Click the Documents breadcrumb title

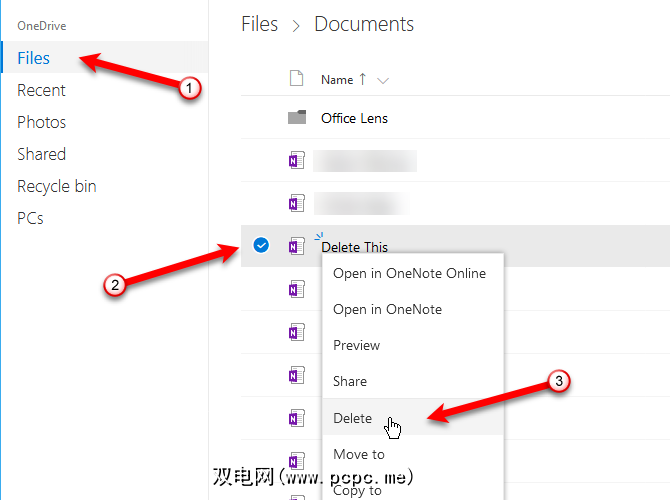pos(364,24)
